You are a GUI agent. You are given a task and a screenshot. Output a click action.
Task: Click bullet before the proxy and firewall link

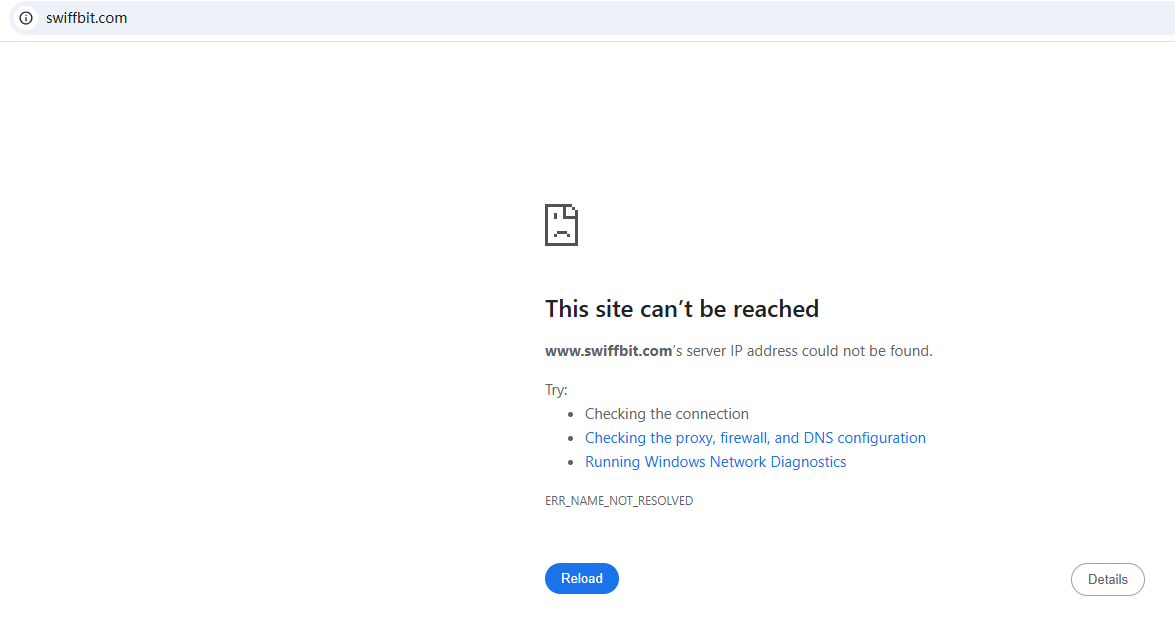click(x=570, y=439)
